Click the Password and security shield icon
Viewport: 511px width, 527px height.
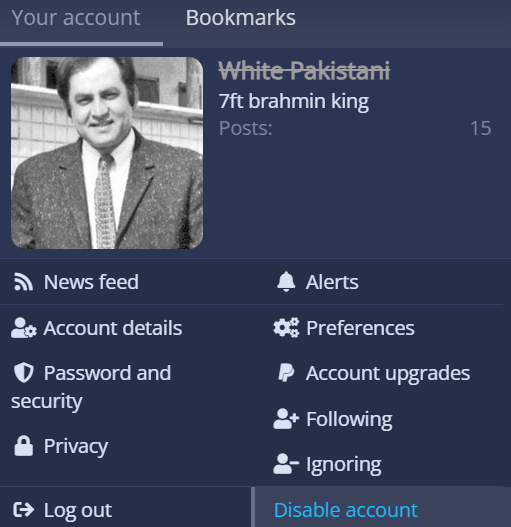24,373
